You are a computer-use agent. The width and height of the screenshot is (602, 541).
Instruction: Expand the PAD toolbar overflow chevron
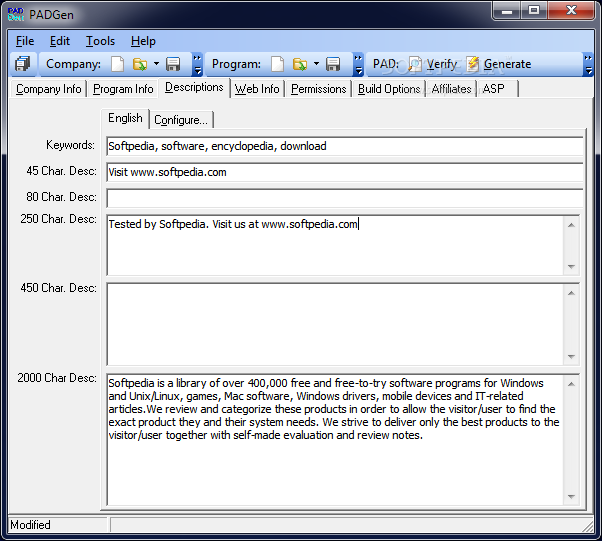588,64
